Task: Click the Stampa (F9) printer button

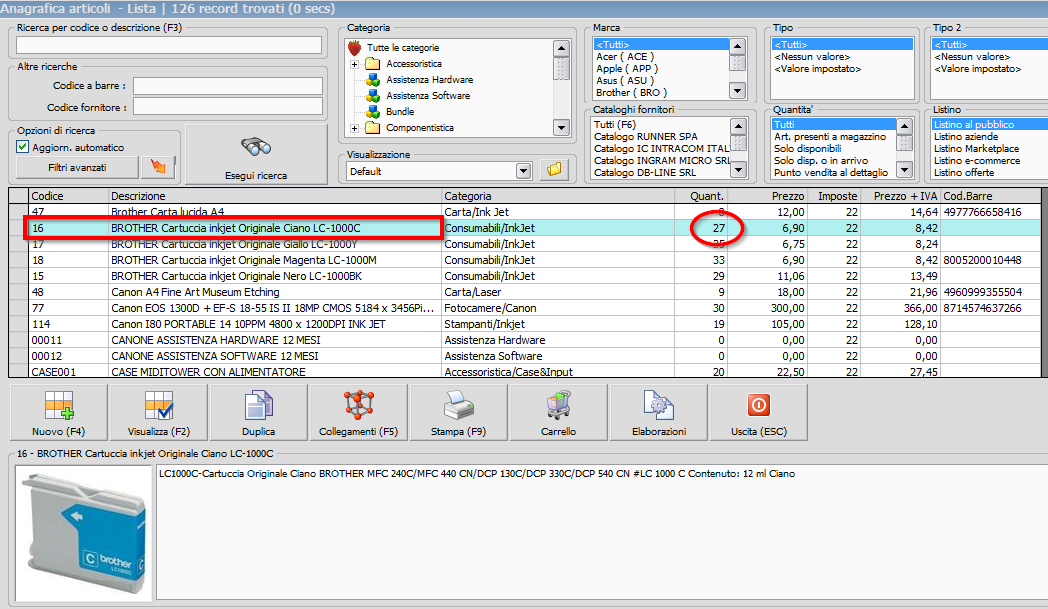Action: (458, 412)
